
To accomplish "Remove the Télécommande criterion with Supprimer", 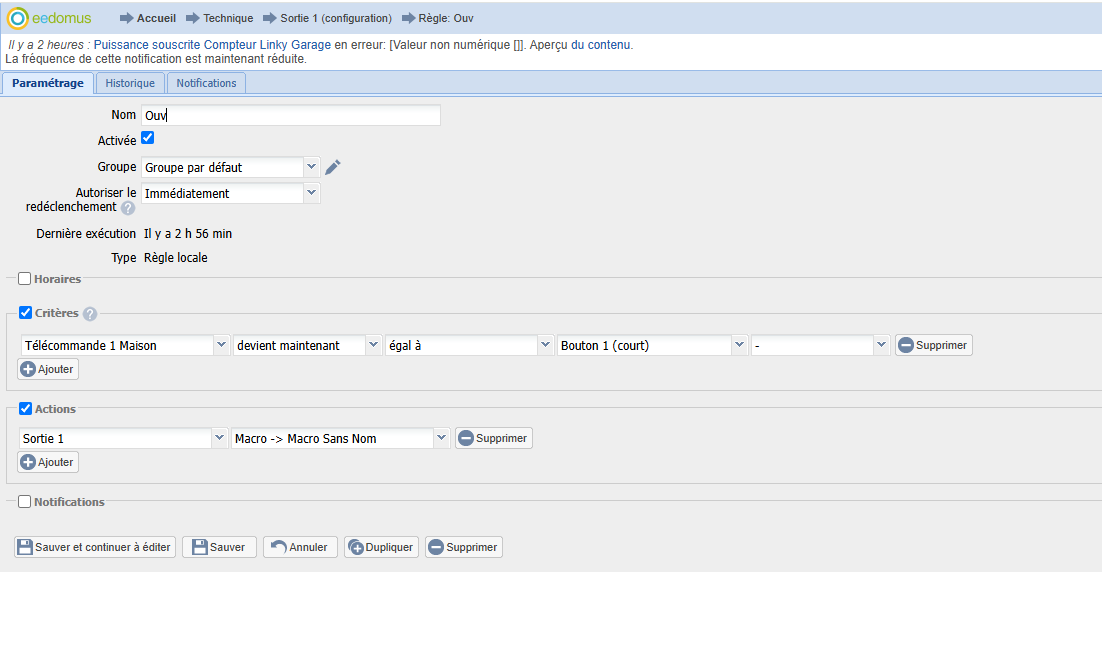I will point(933,345).
